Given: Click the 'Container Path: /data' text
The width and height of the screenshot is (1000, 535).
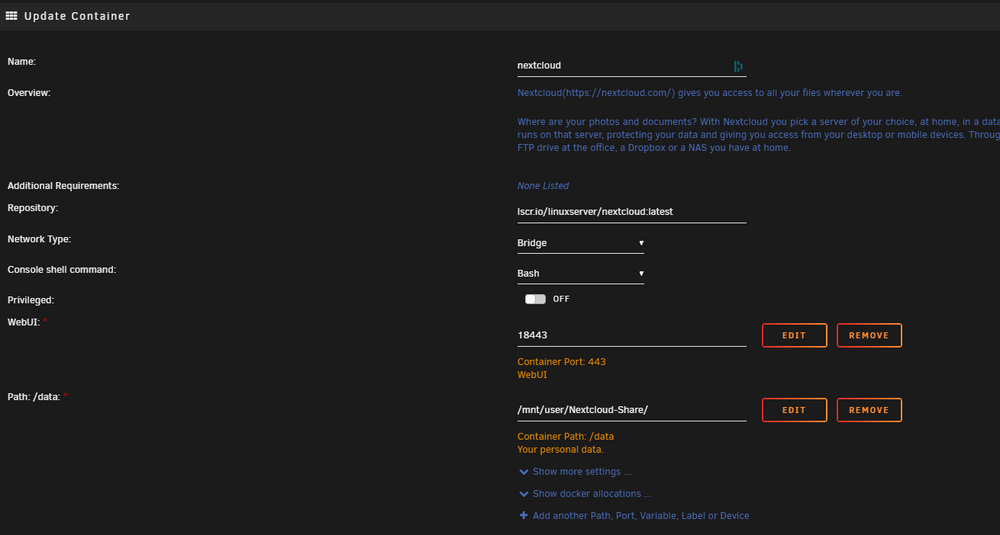Looking at the screenshot, I should pos(565,436).
